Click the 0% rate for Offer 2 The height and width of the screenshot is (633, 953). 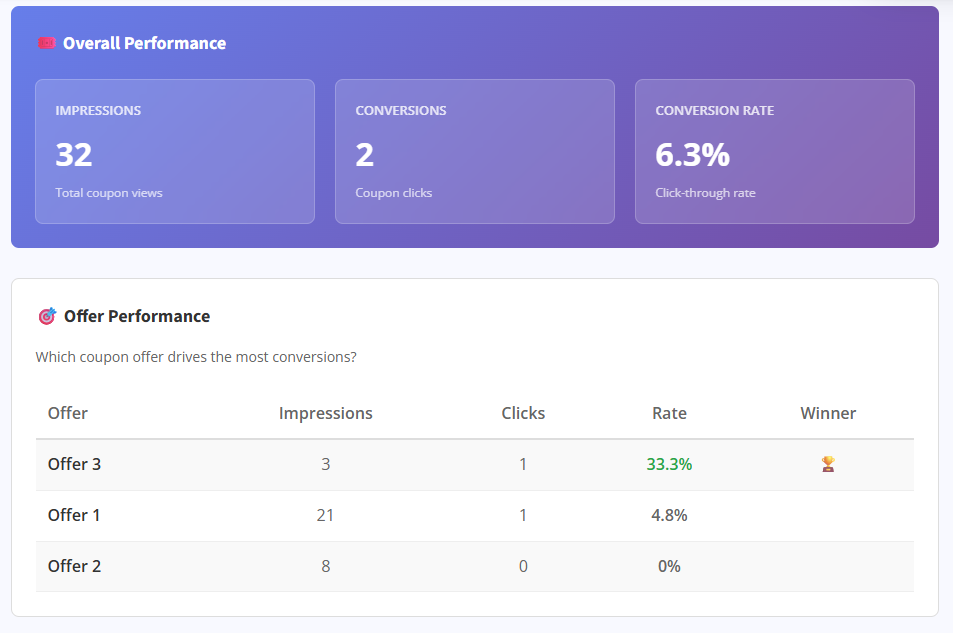[x=669, y=566]
